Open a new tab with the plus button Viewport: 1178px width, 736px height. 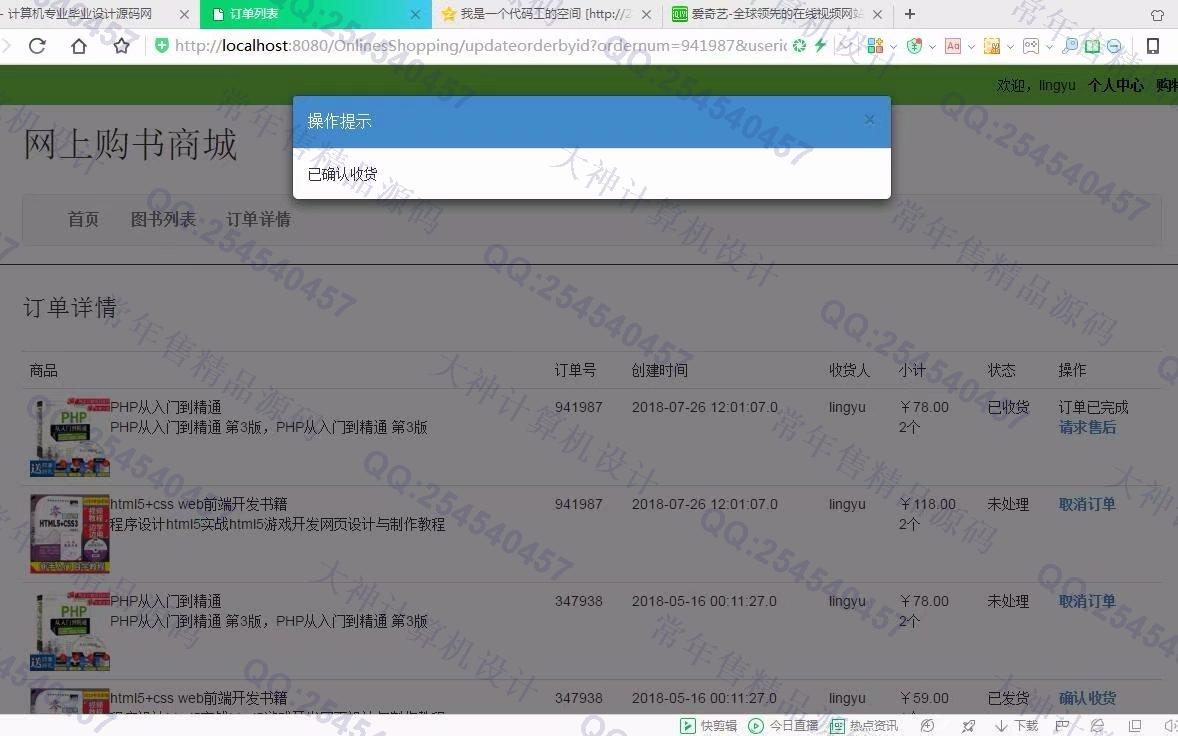point(910,14)
